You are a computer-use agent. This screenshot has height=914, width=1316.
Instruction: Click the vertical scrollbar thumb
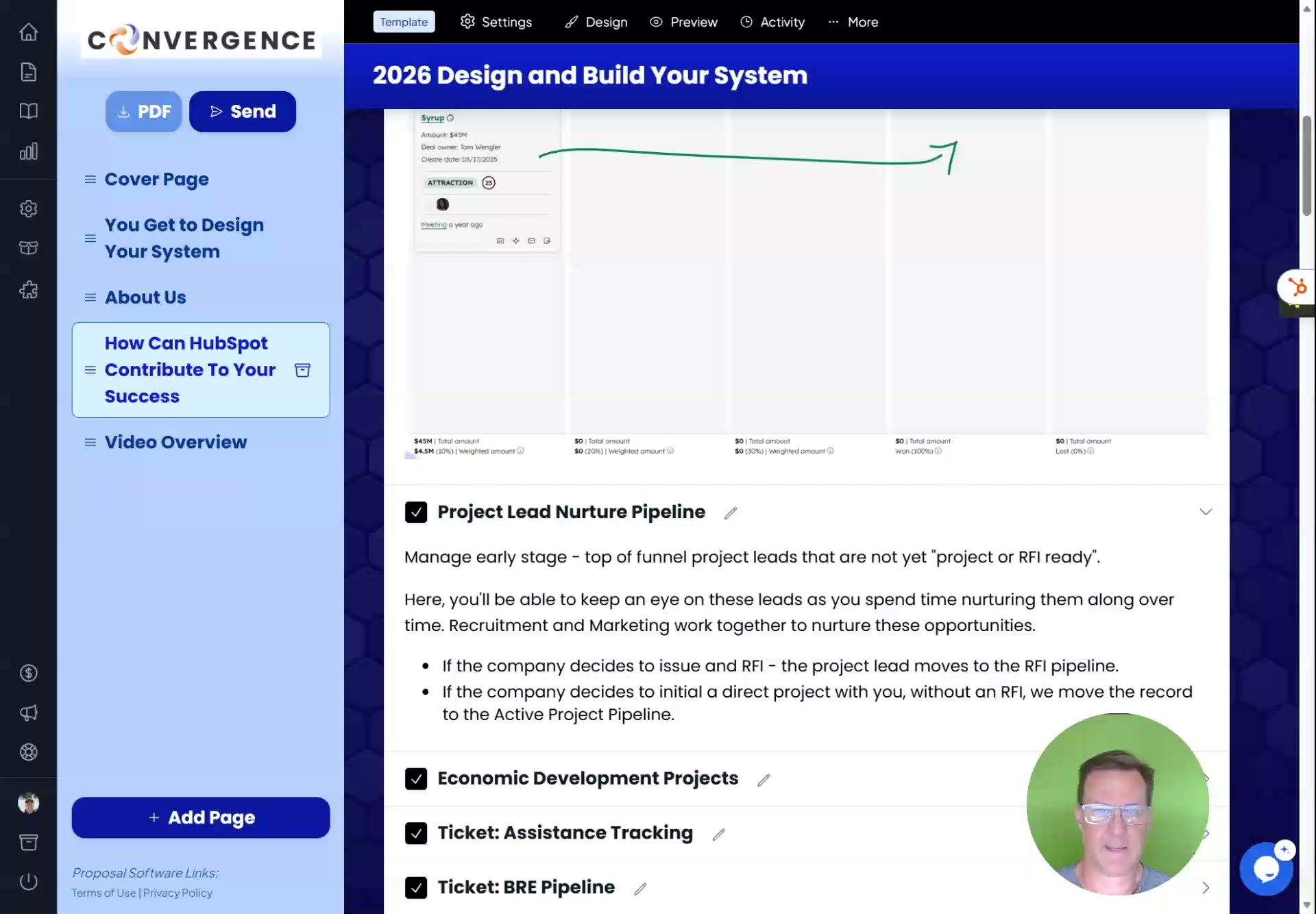tap(1307, 166)
